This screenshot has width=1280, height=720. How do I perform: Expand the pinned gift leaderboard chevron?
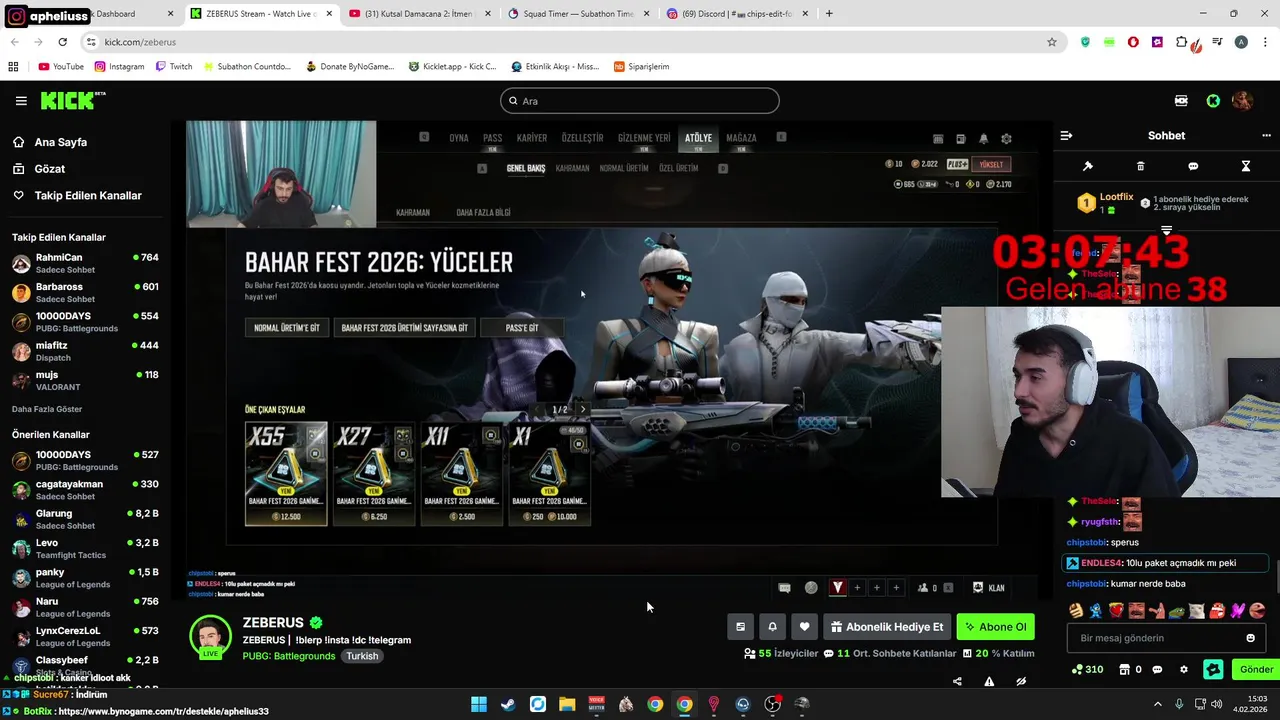(x=1166, y=230)
